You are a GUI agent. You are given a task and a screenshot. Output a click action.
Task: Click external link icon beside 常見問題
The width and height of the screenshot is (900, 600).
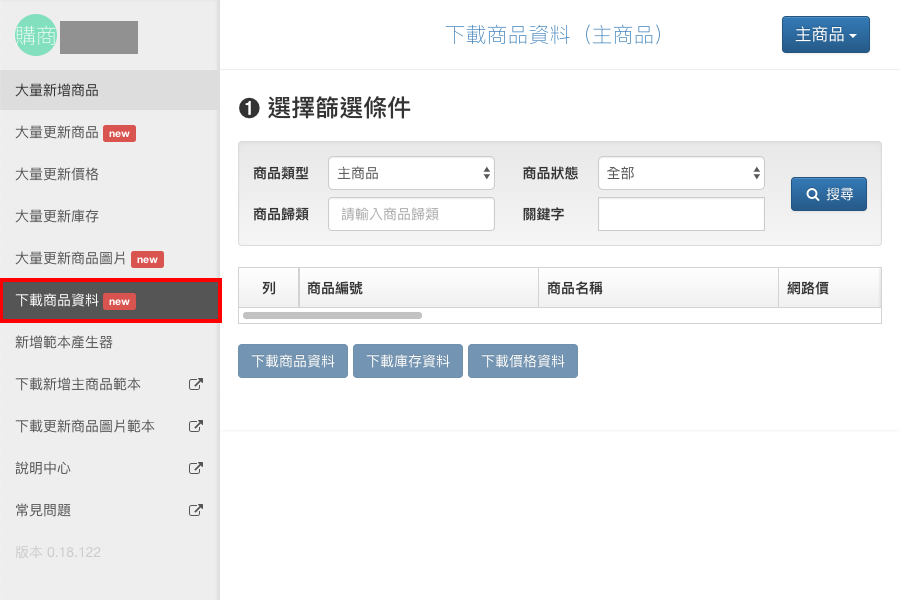[196, 510]
